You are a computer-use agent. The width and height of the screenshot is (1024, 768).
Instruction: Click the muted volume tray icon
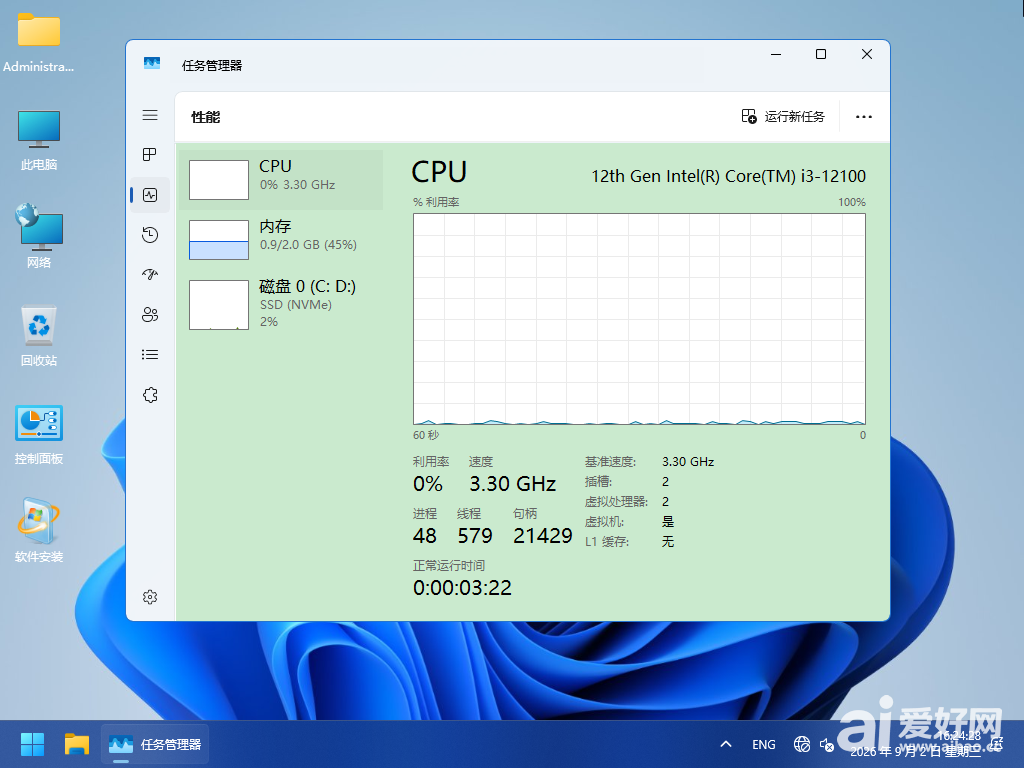pos(827,744)
